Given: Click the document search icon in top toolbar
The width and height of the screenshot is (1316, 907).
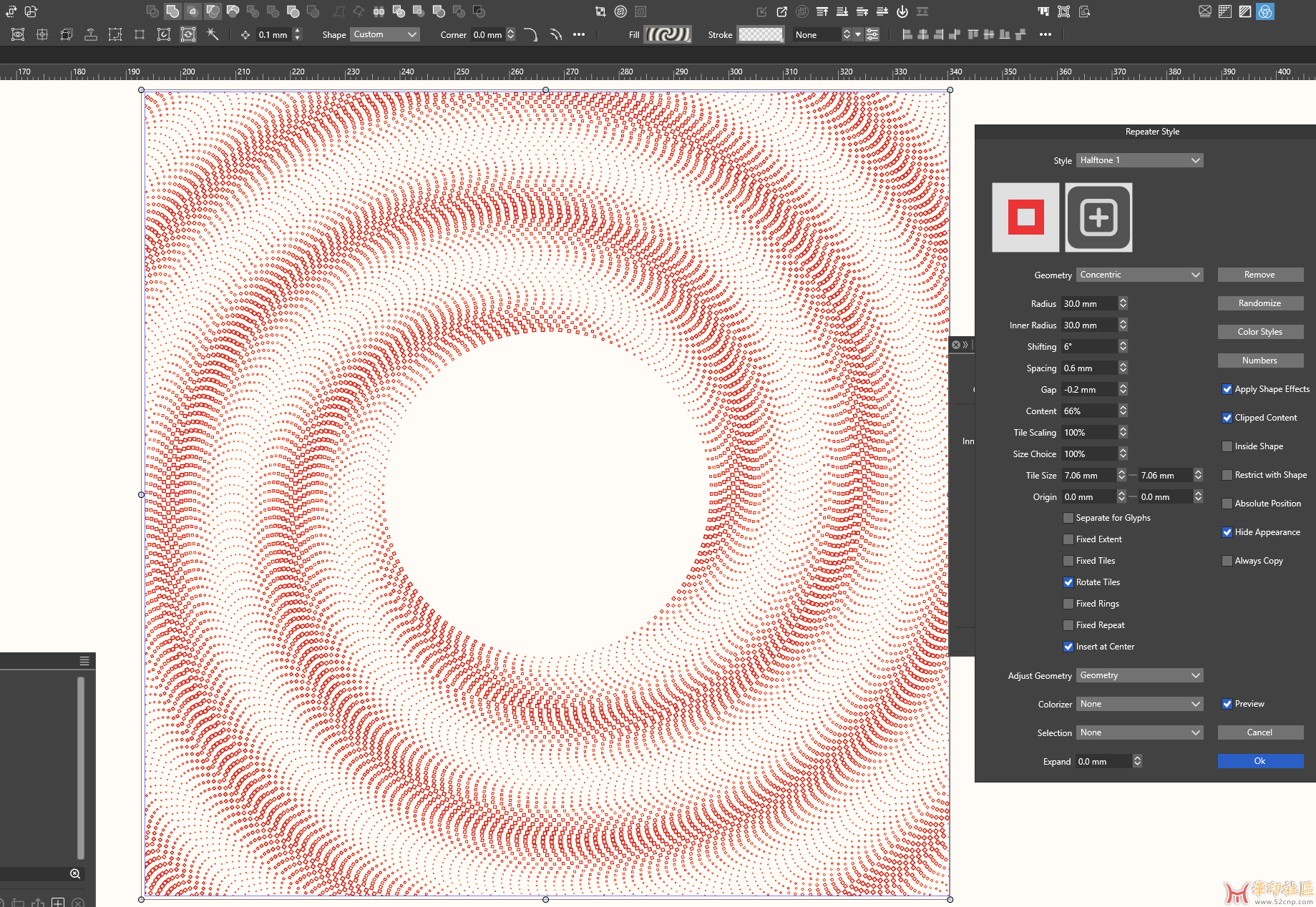Looking at the screenshot, I should pyautogui.click(x=1084, y=11).
